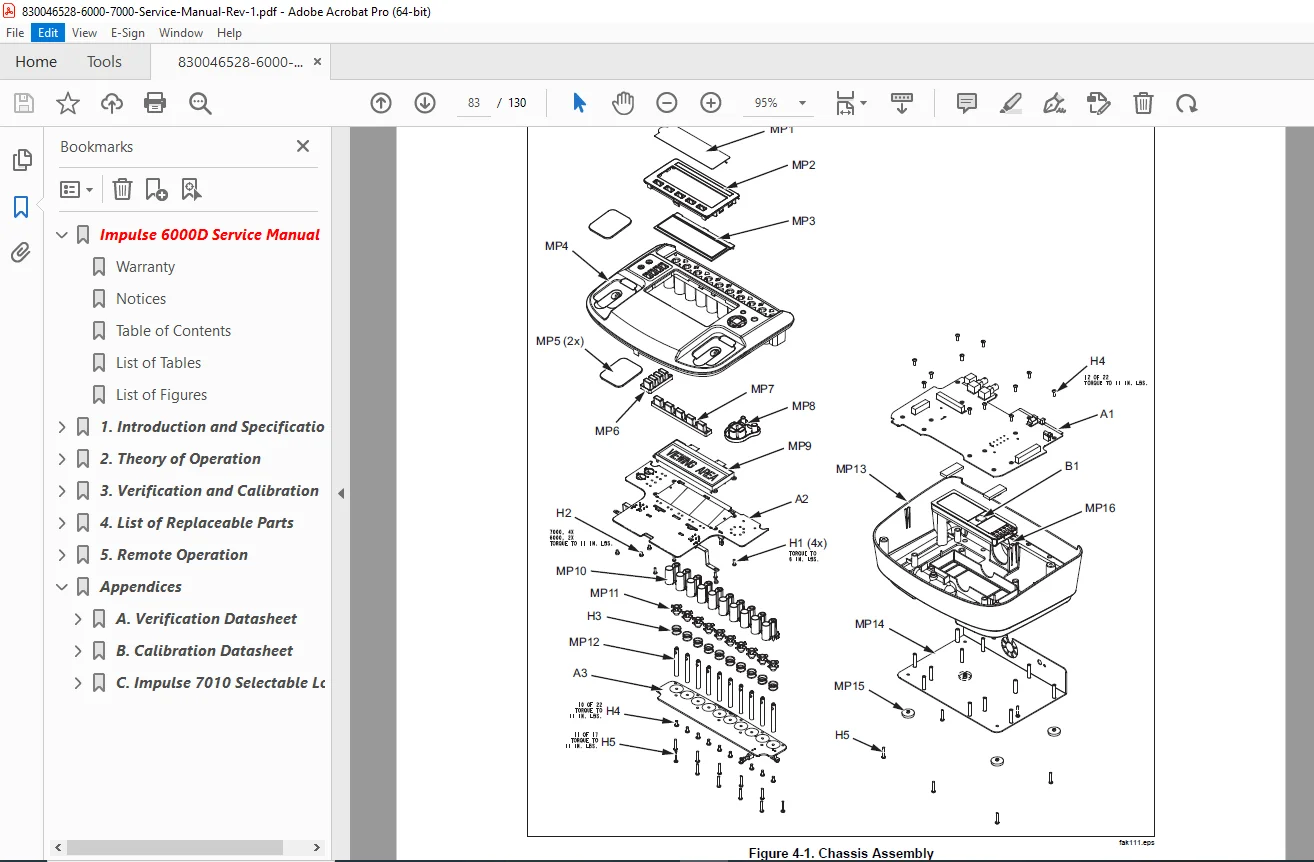Viewport: 1314px width, 862px height.
Task: Close the Bookmarks panel
Action: coord(303,146)
